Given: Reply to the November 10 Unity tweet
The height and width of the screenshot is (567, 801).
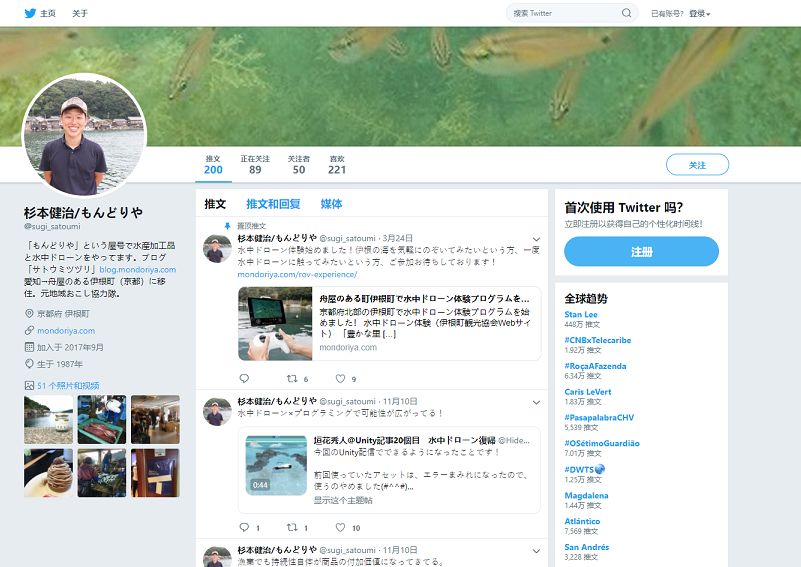Looking at the screenshot, I should click(245, 527).
